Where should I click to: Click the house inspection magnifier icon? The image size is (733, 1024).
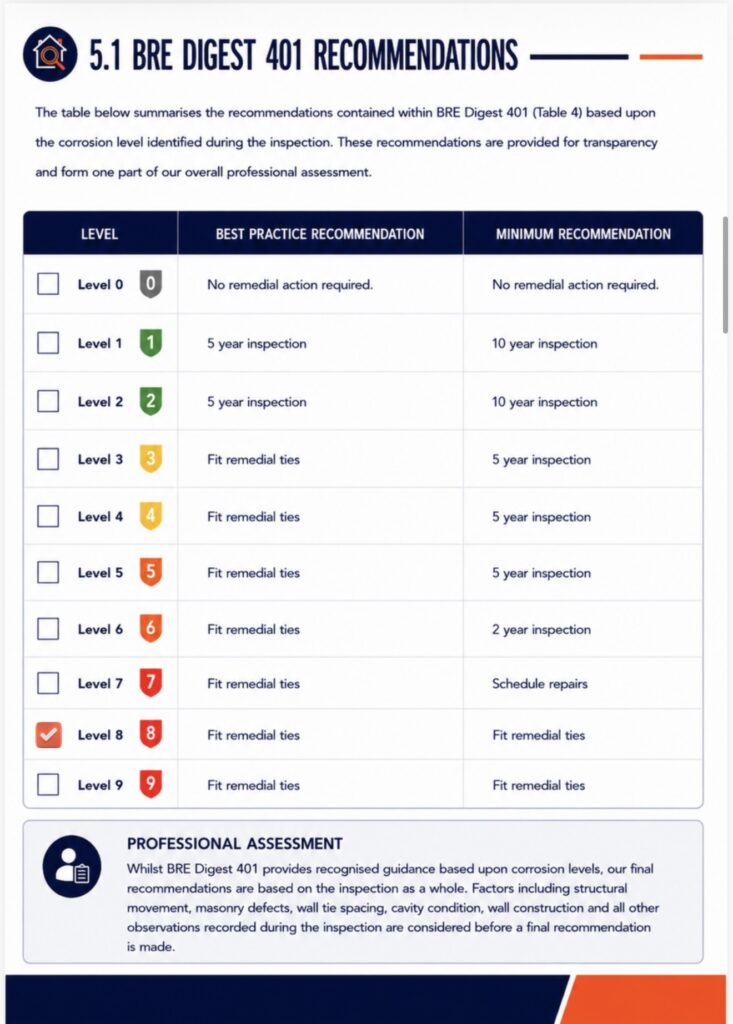(x=50, y=54)
